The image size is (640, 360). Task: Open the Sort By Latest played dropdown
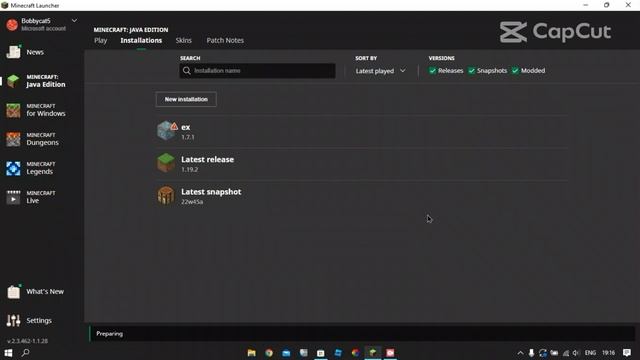pos(380,71)
